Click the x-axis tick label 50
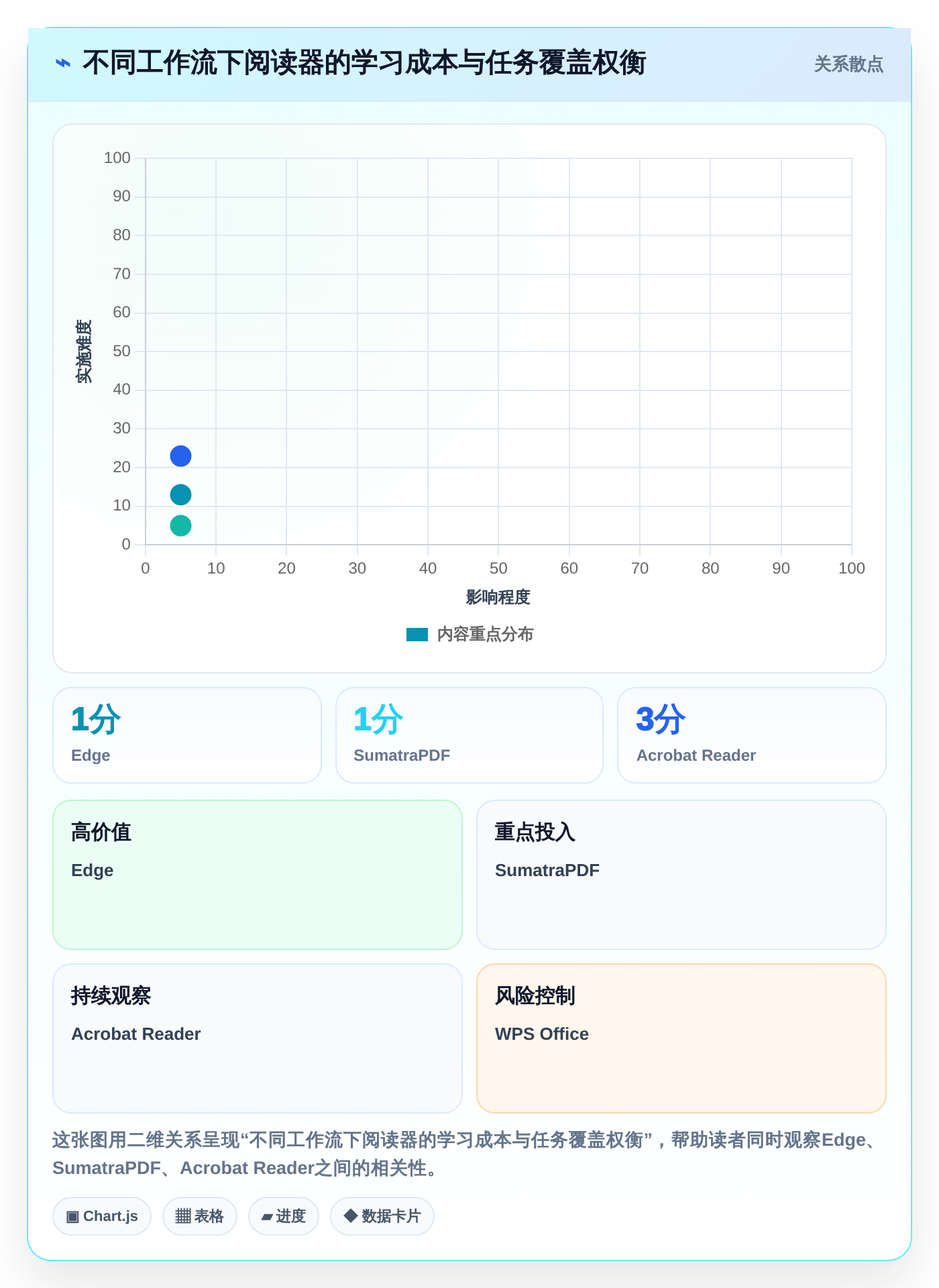939x1288 pixels. coord(498,568)
